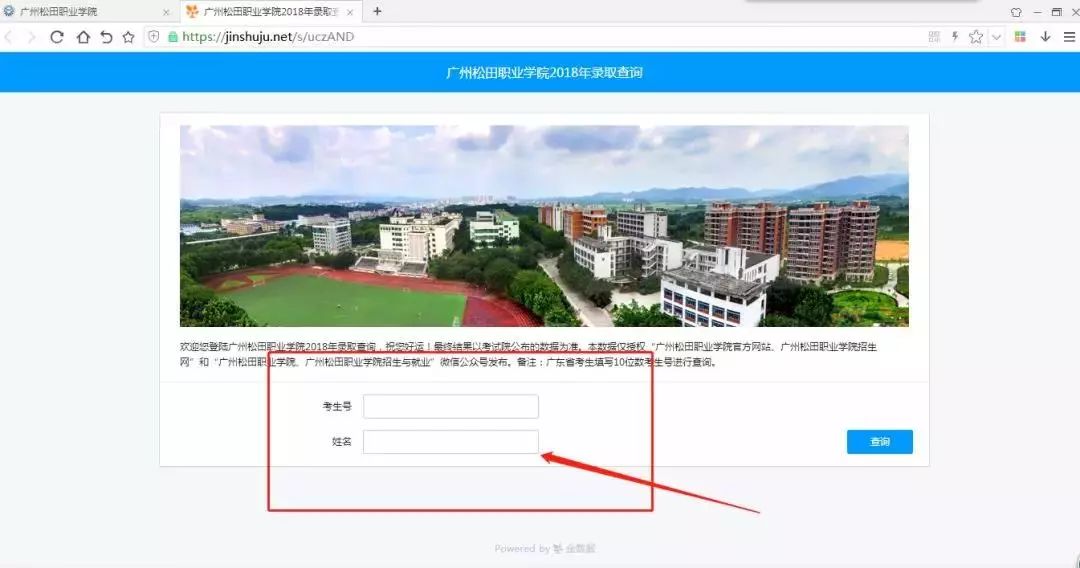The height and width of the screenshot is (568, 1080).
Task: Click the bookmark star beside the home icon
Action: click(128, 37)
